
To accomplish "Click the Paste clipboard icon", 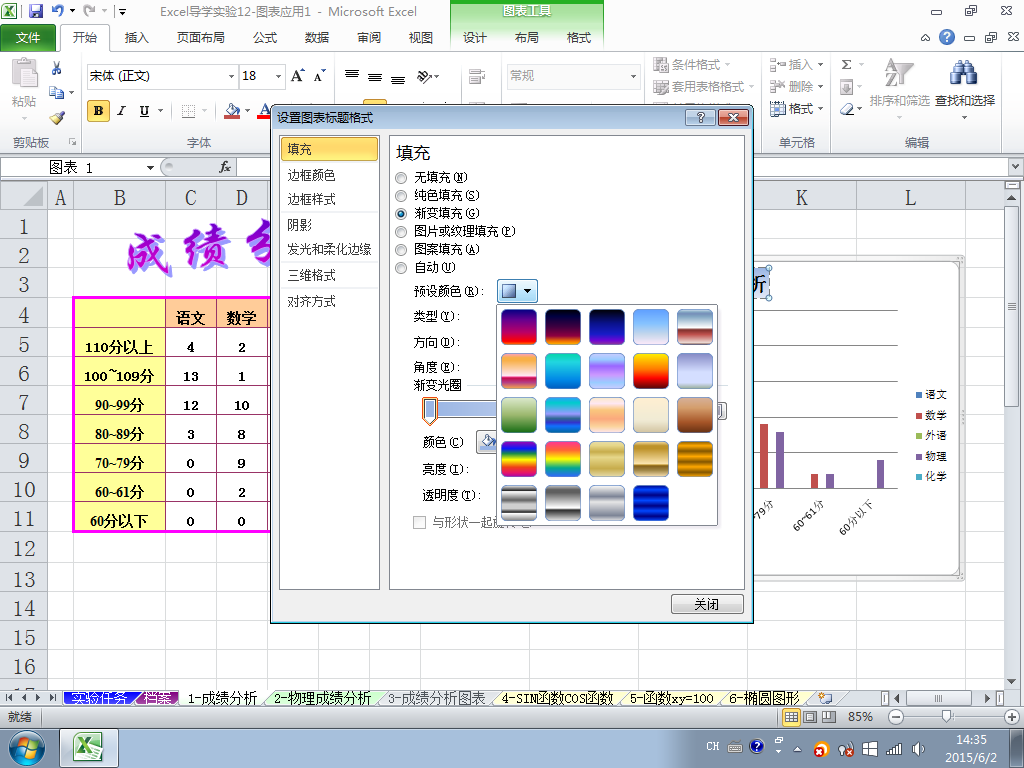I will click(x=24, y=72).
